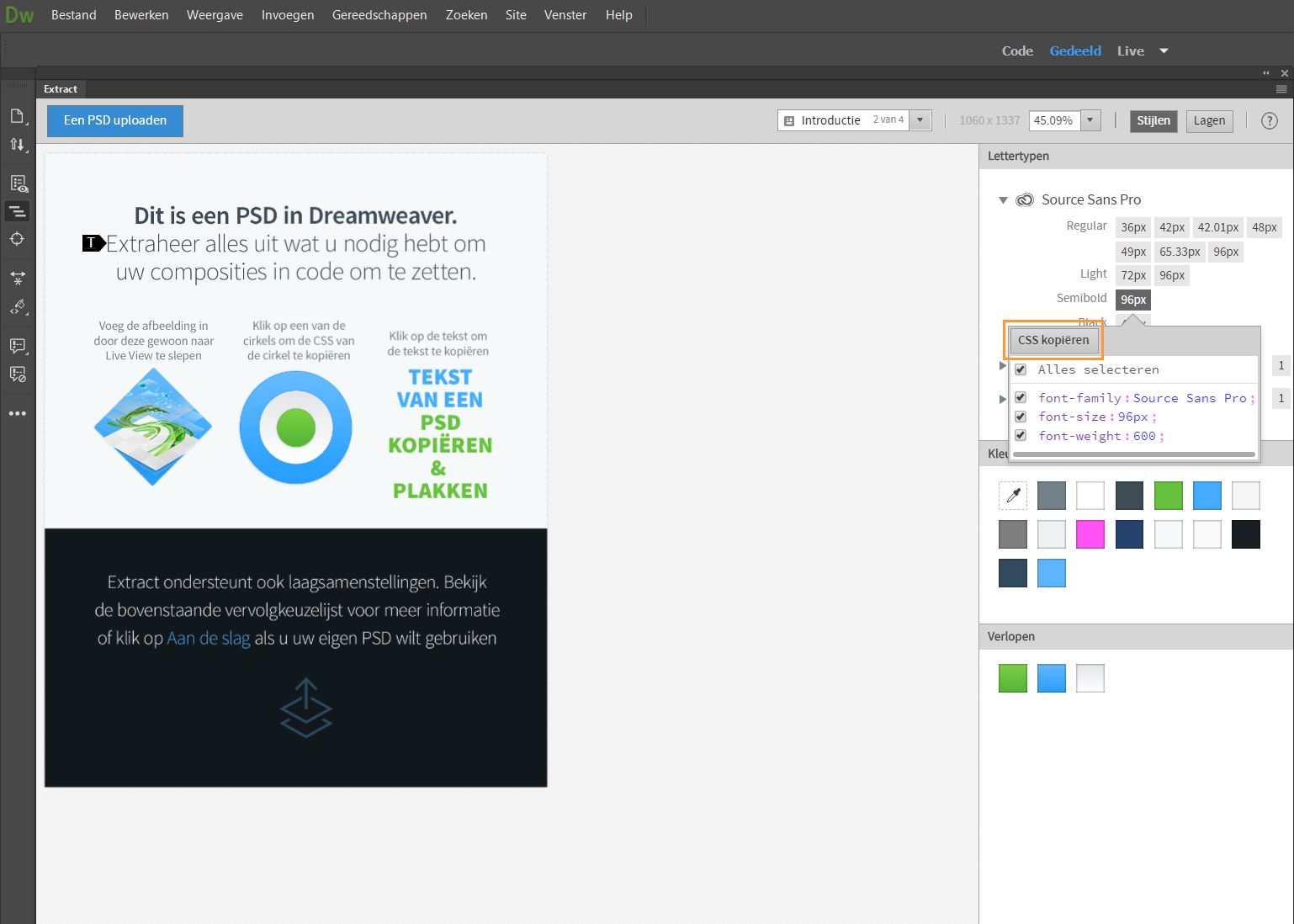Select the eyedropper color picker tool
The height and width of the screenshot is (924, 1294).
(1013, 496)
